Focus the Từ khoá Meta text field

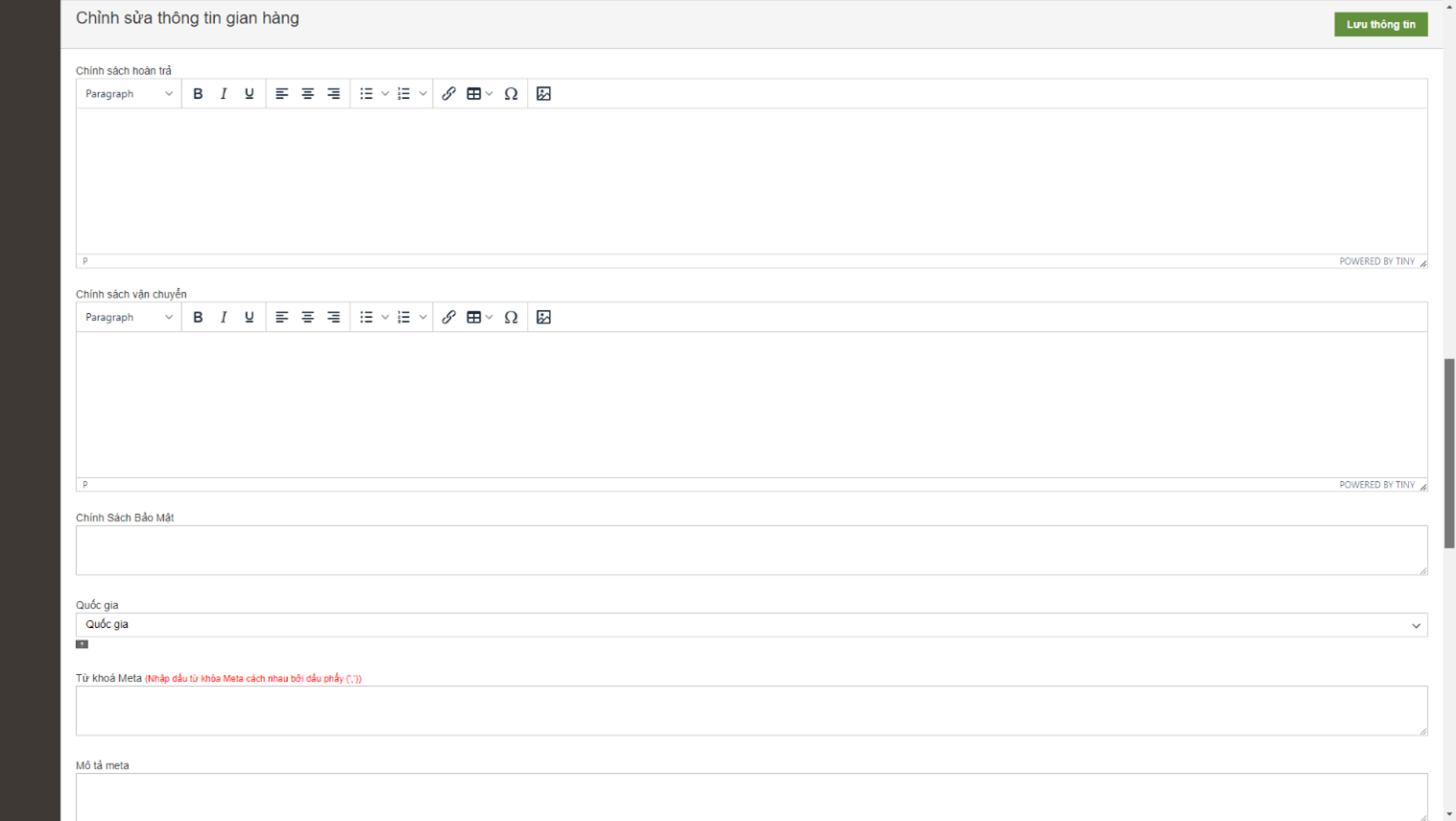pyautogui.click(x=751, y=711)
